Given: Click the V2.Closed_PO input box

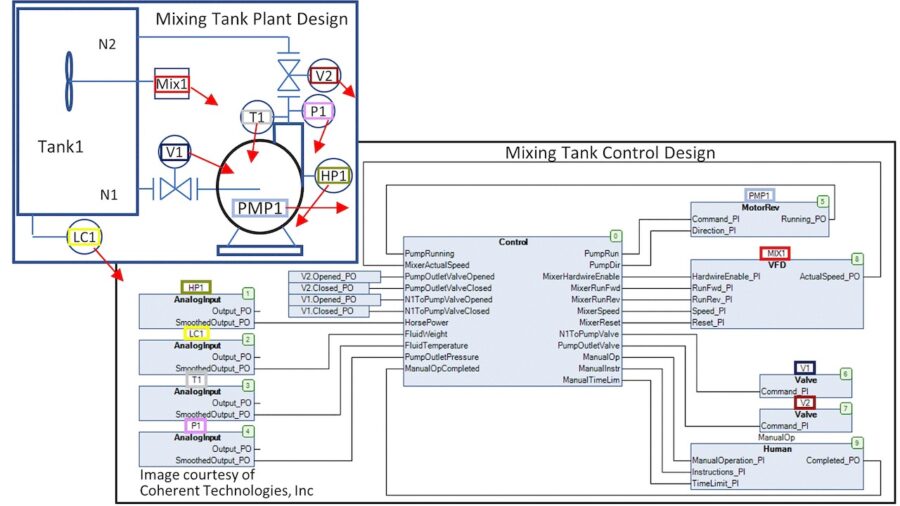Looking at the screenshot, I should tap(328, 288).
